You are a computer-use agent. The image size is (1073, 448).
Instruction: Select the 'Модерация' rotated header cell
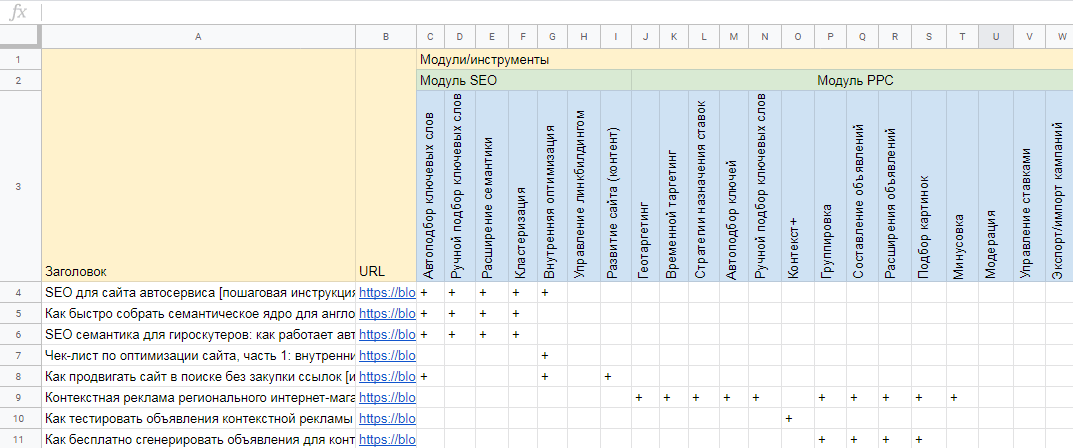pyautogui.click(x=996, y=186)
